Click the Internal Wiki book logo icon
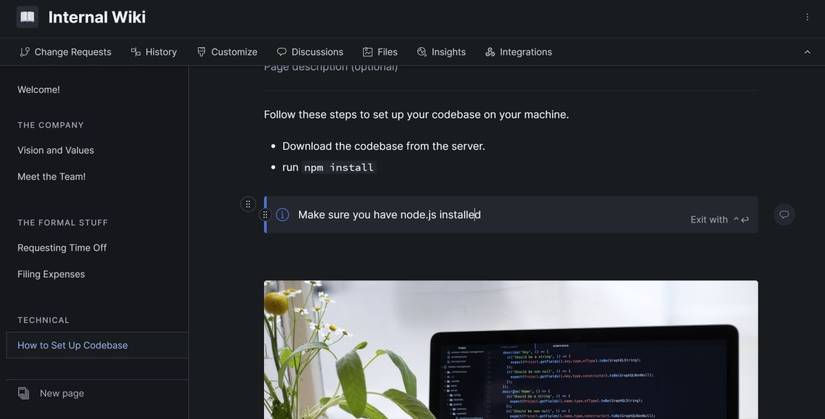 pos(27,17)
